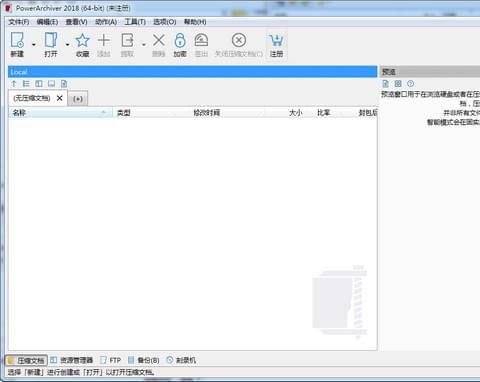
Task: Open the 帮助(H) menu
Action: coord(195,22)
